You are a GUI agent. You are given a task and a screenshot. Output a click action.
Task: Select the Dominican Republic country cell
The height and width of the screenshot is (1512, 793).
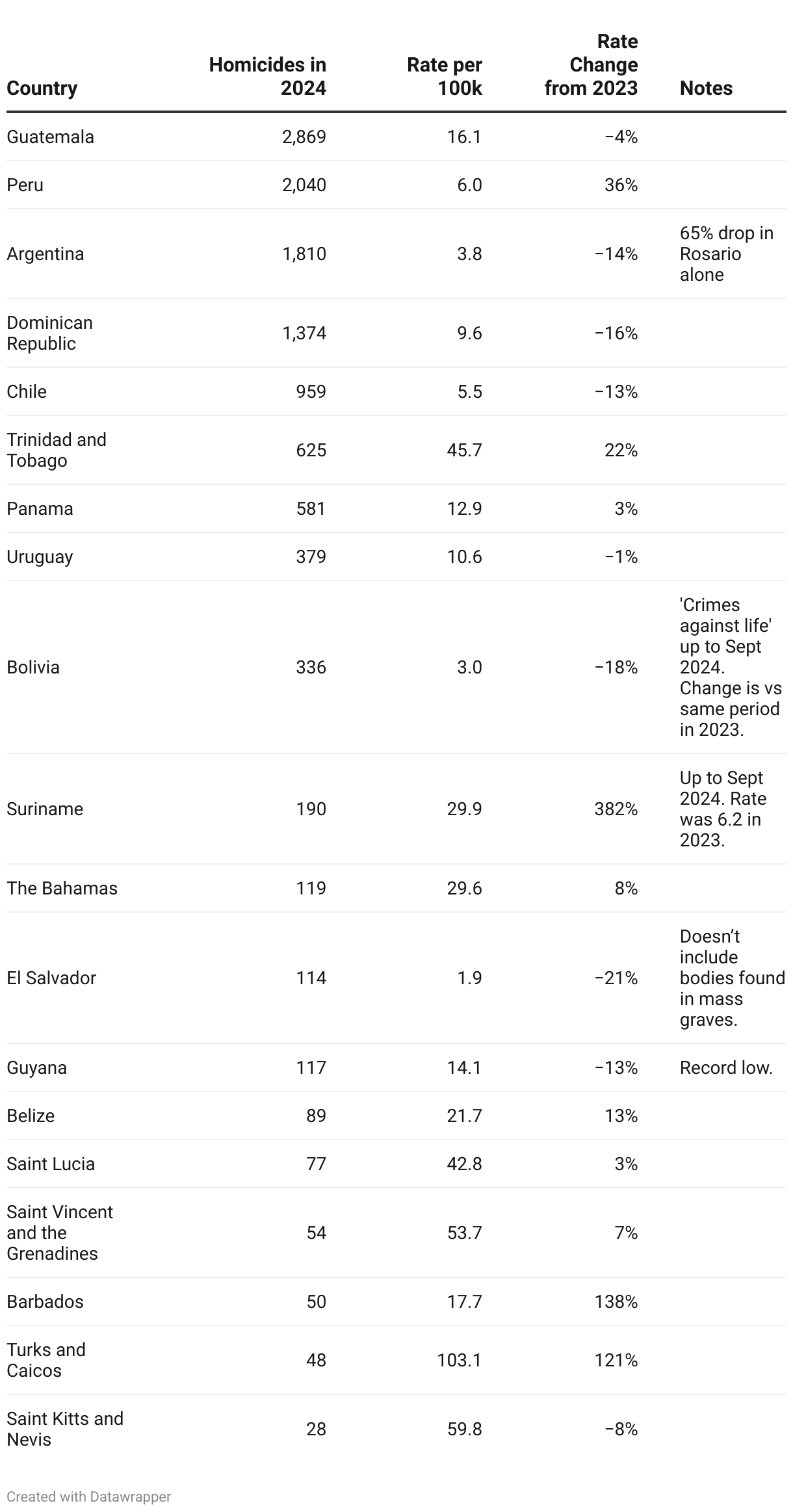point(50,333)
